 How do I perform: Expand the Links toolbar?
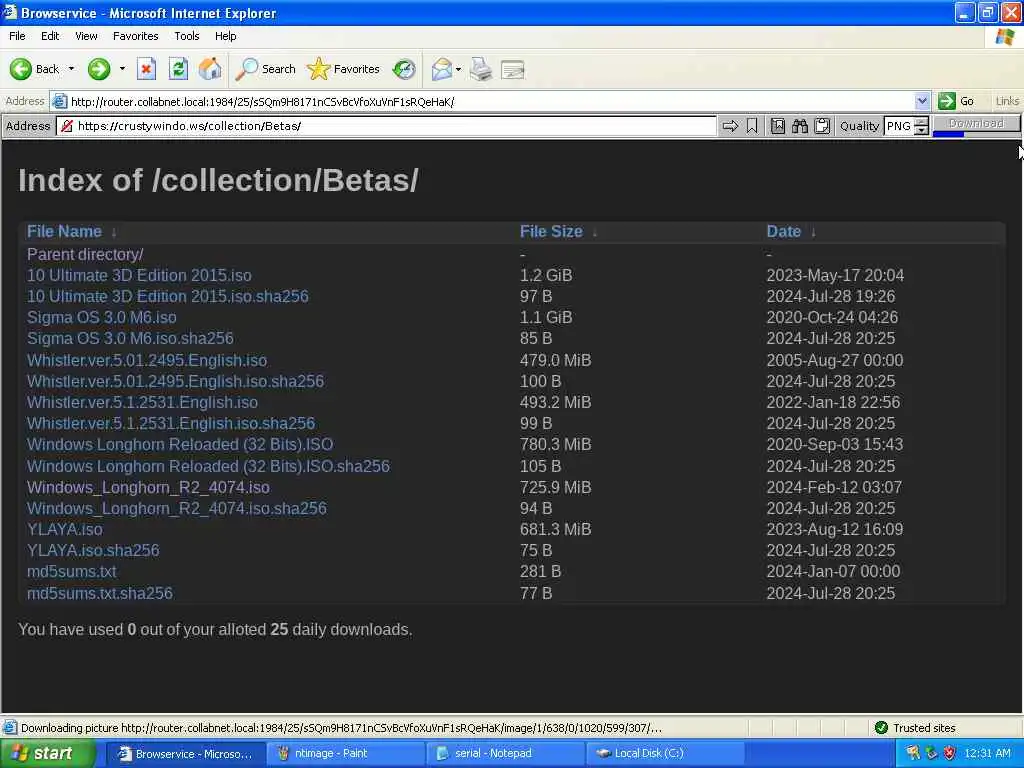pos(1006,101)
